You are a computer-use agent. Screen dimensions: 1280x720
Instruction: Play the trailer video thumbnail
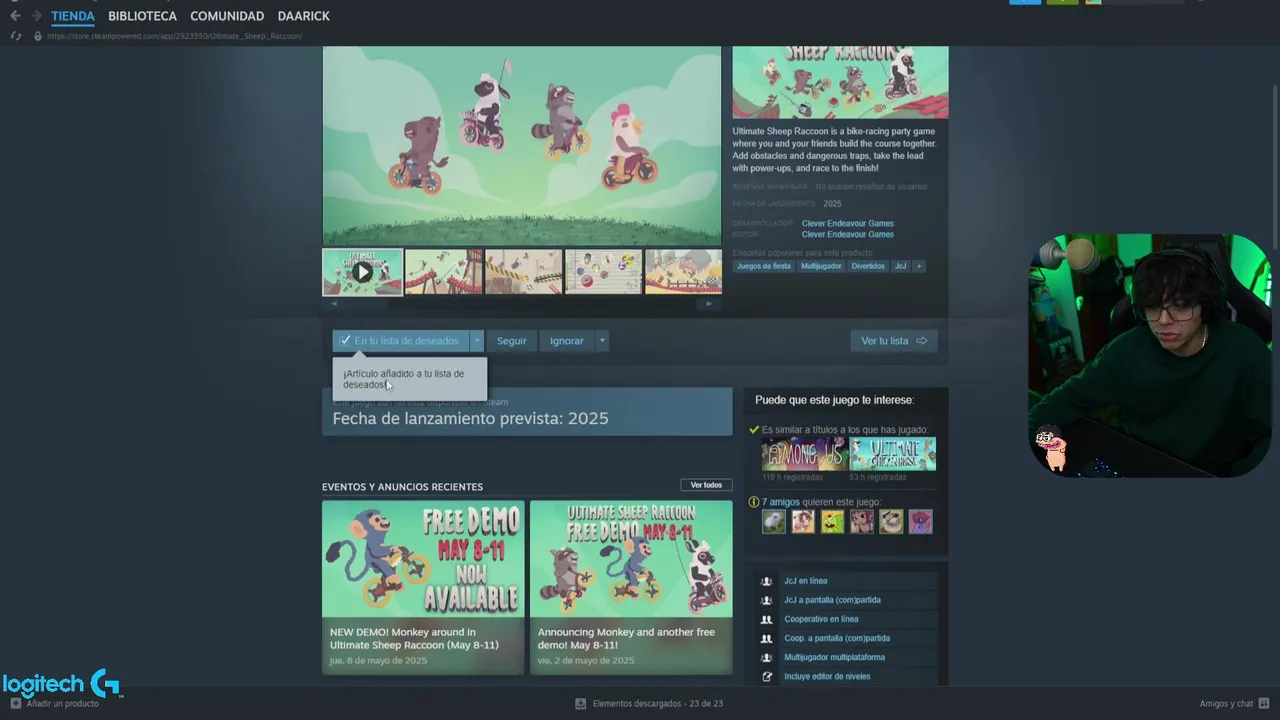click(362, 272)
